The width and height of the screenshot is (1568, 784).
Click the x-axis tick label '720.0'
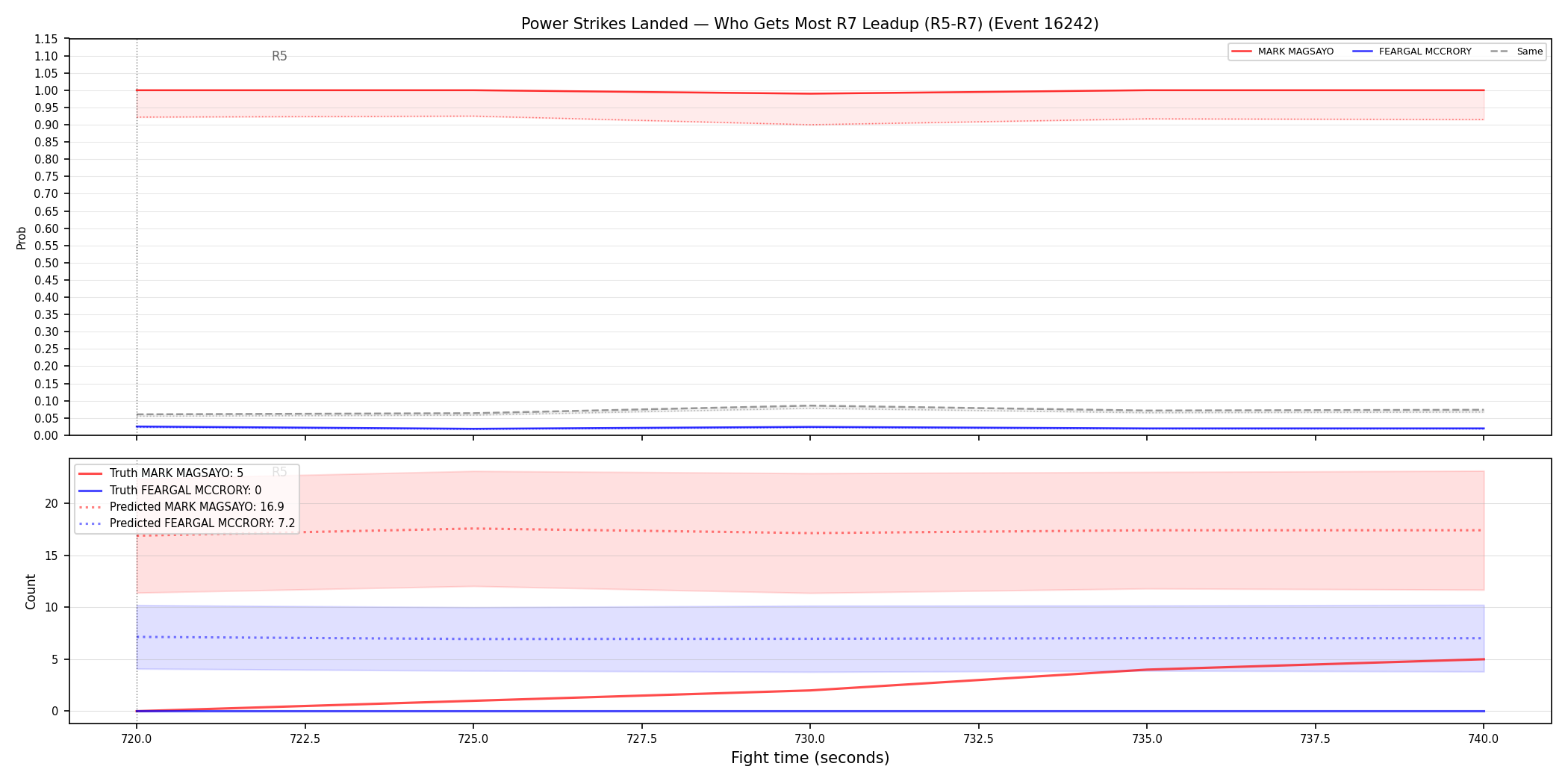click(137, 739)
